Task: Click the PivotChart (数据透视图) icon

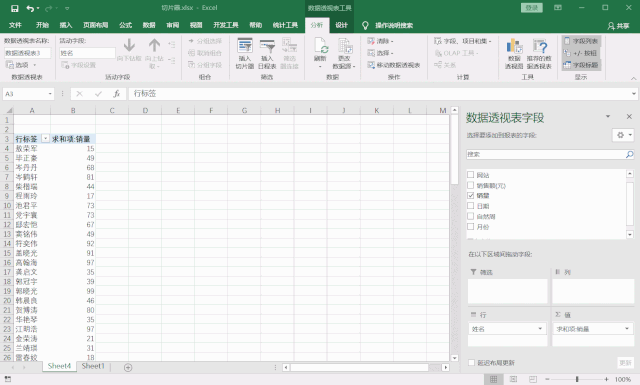Action: coord(514,53)
